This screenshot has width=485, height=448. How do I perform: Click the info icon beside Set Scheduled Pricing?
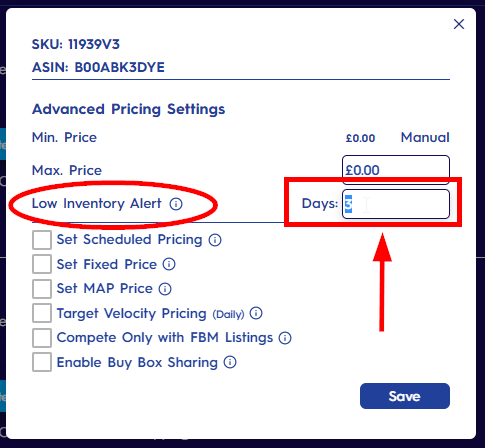point(215,240)
